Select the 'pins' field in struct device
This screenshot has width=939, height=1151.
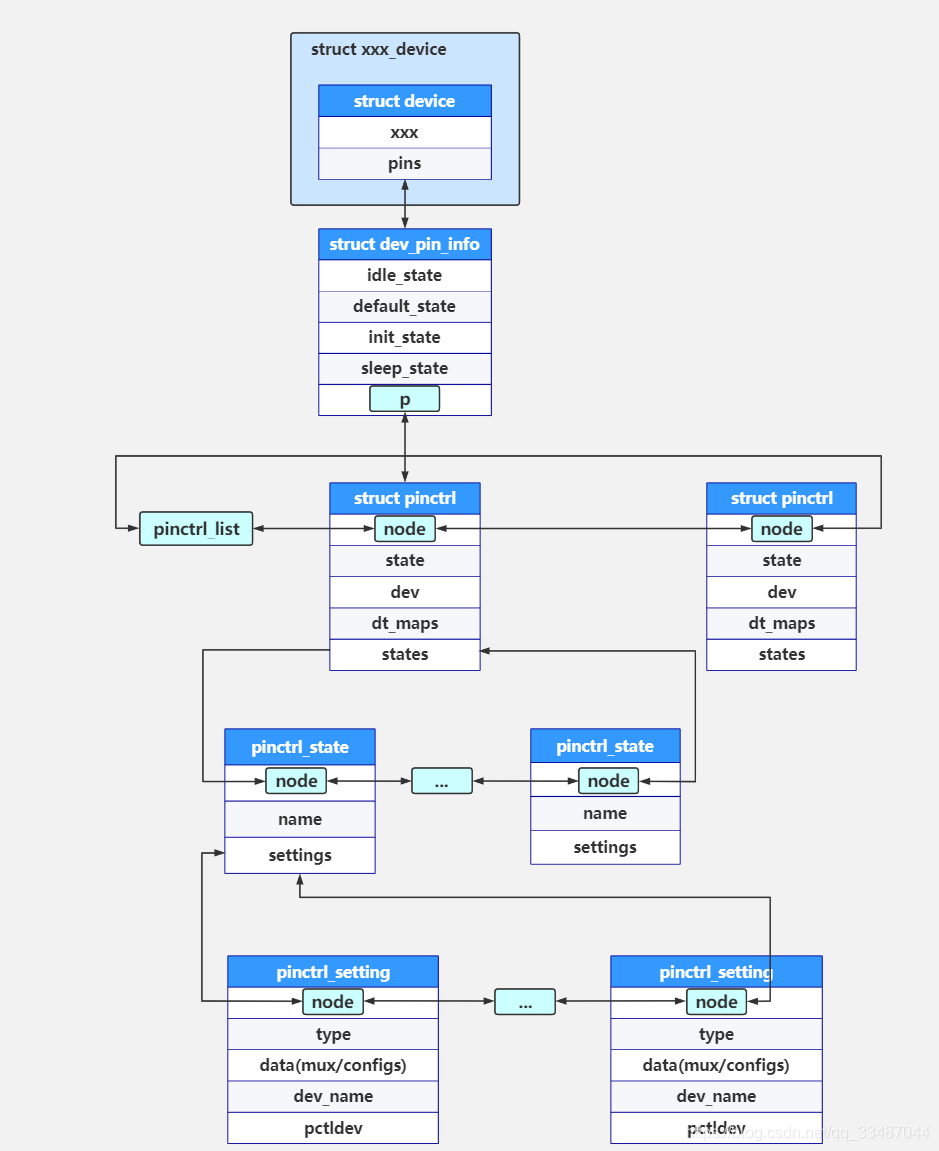point(405,164)
